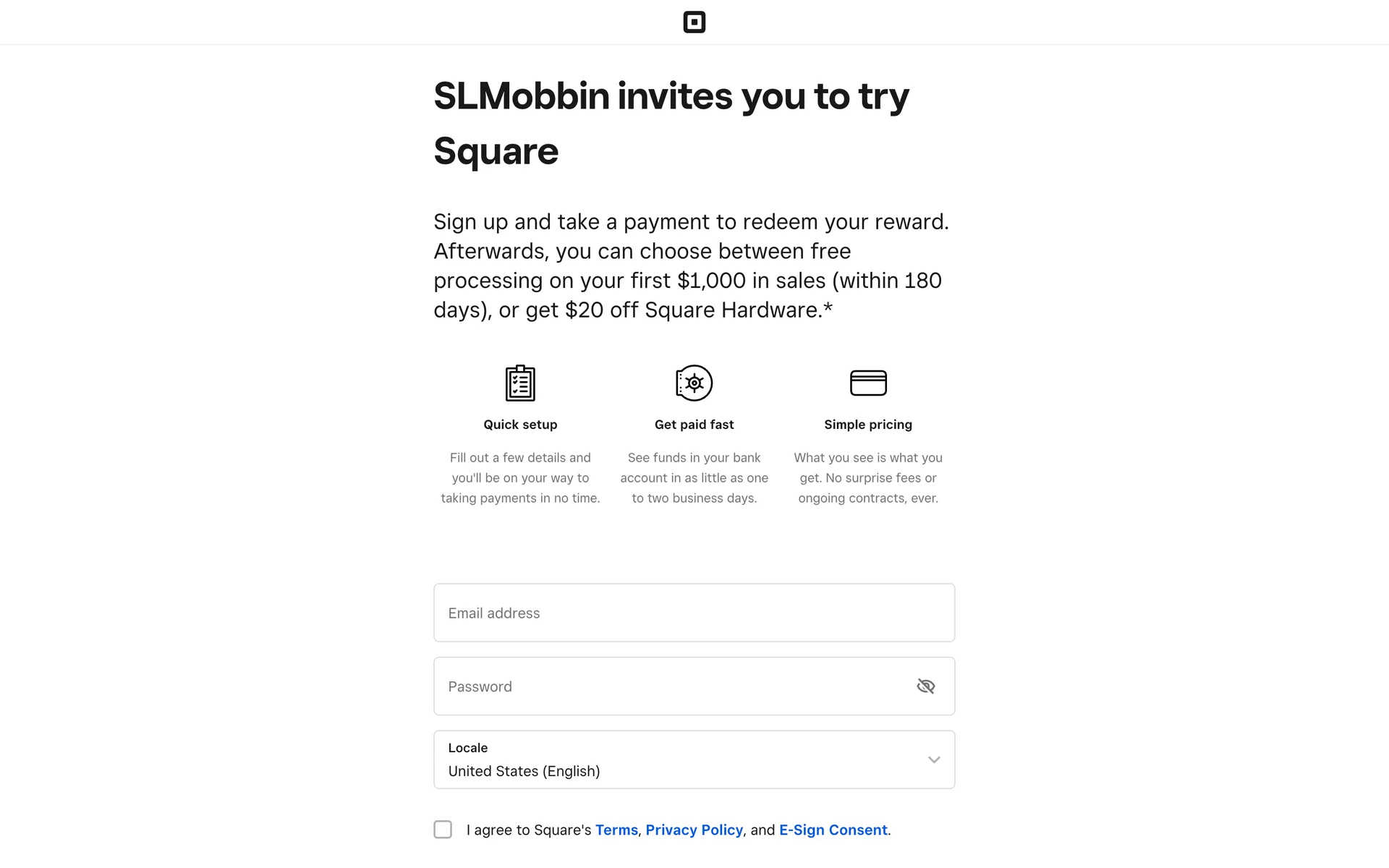Open the Privacy Policy link

tap(694, 830)
